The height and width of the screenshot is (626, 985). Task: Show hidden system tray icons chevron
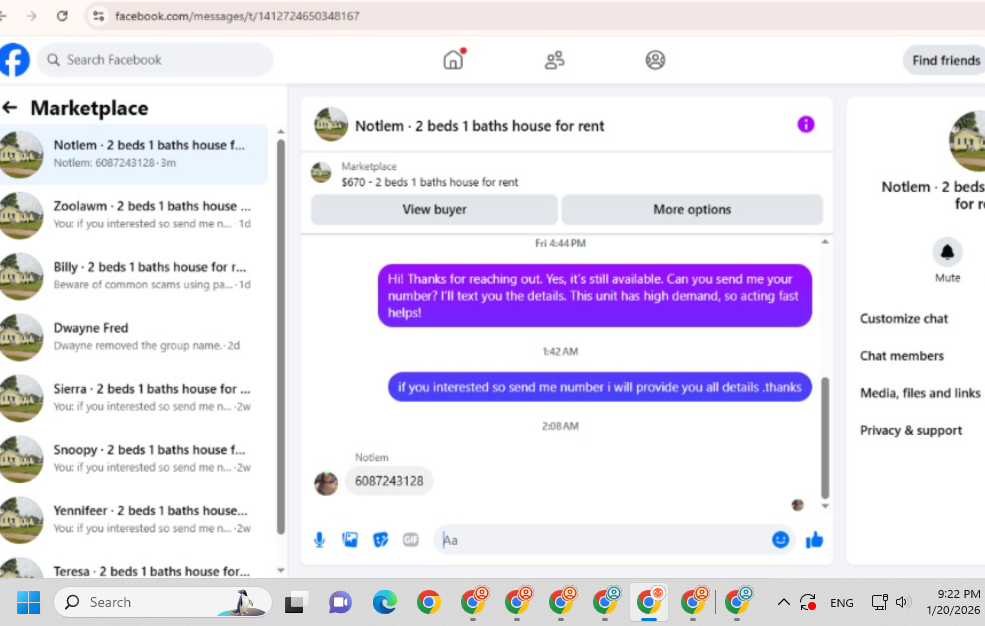[x=783, y=602]
